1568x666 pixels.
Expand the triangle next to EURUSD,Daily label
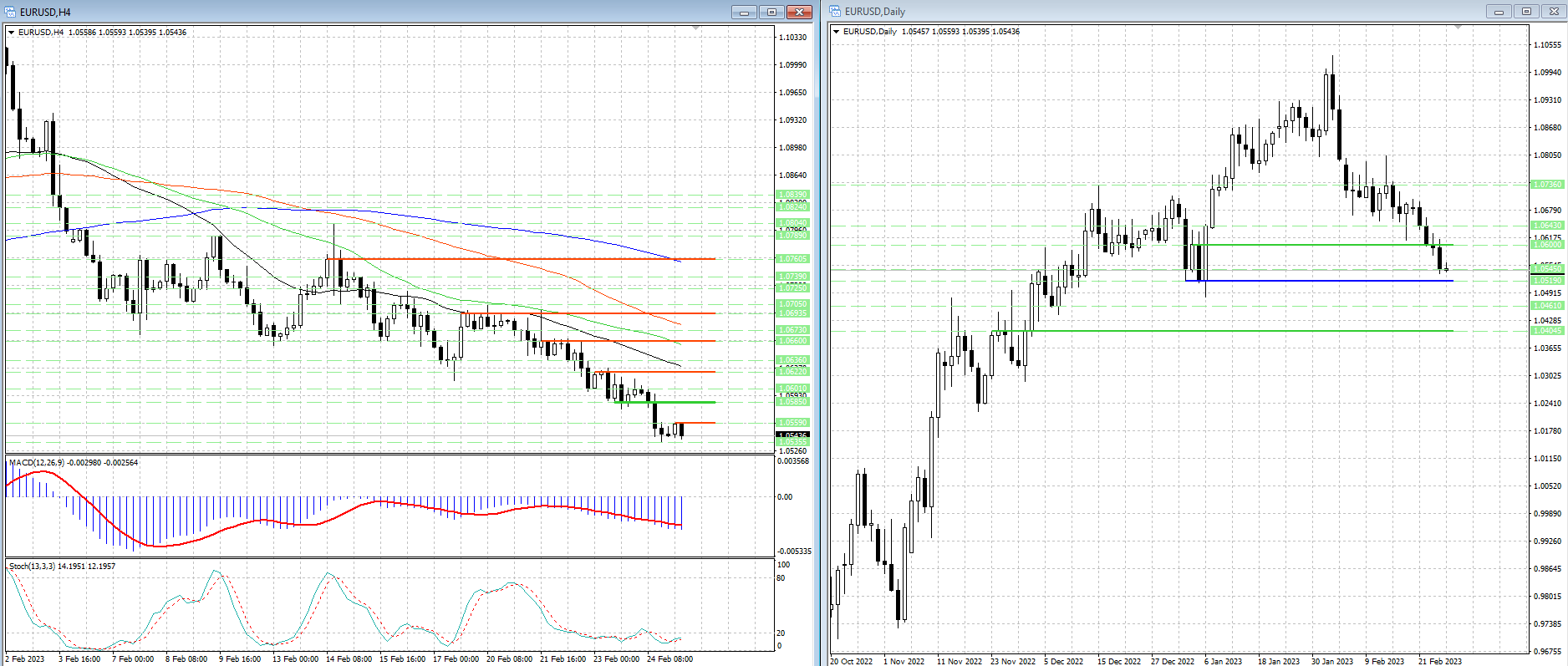click(837, 32)
